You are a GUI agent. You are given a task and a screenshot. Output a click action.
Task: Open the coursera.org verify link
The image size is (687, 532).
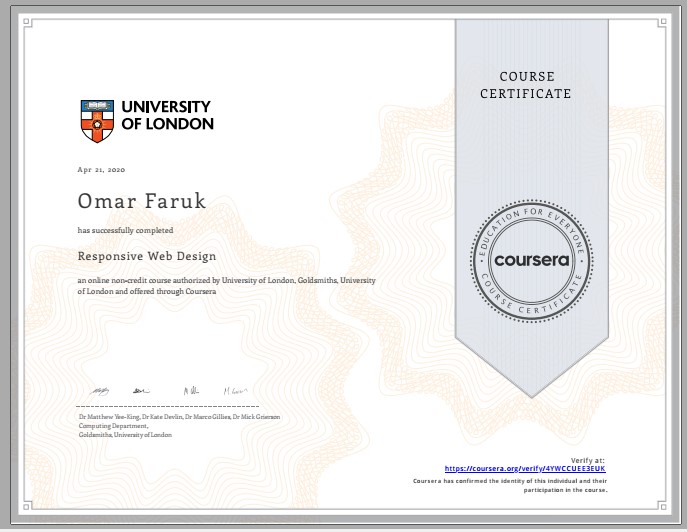pyautogui.click(x=525, y=469)
